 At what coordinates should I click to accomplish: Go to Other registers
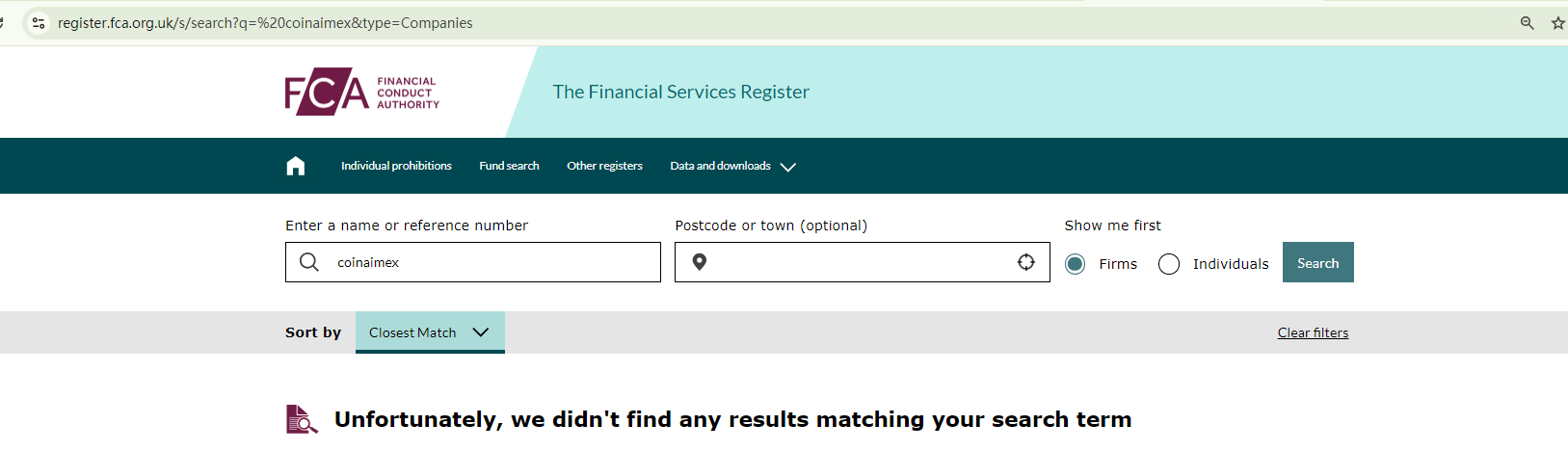click(x=604, y=166)
